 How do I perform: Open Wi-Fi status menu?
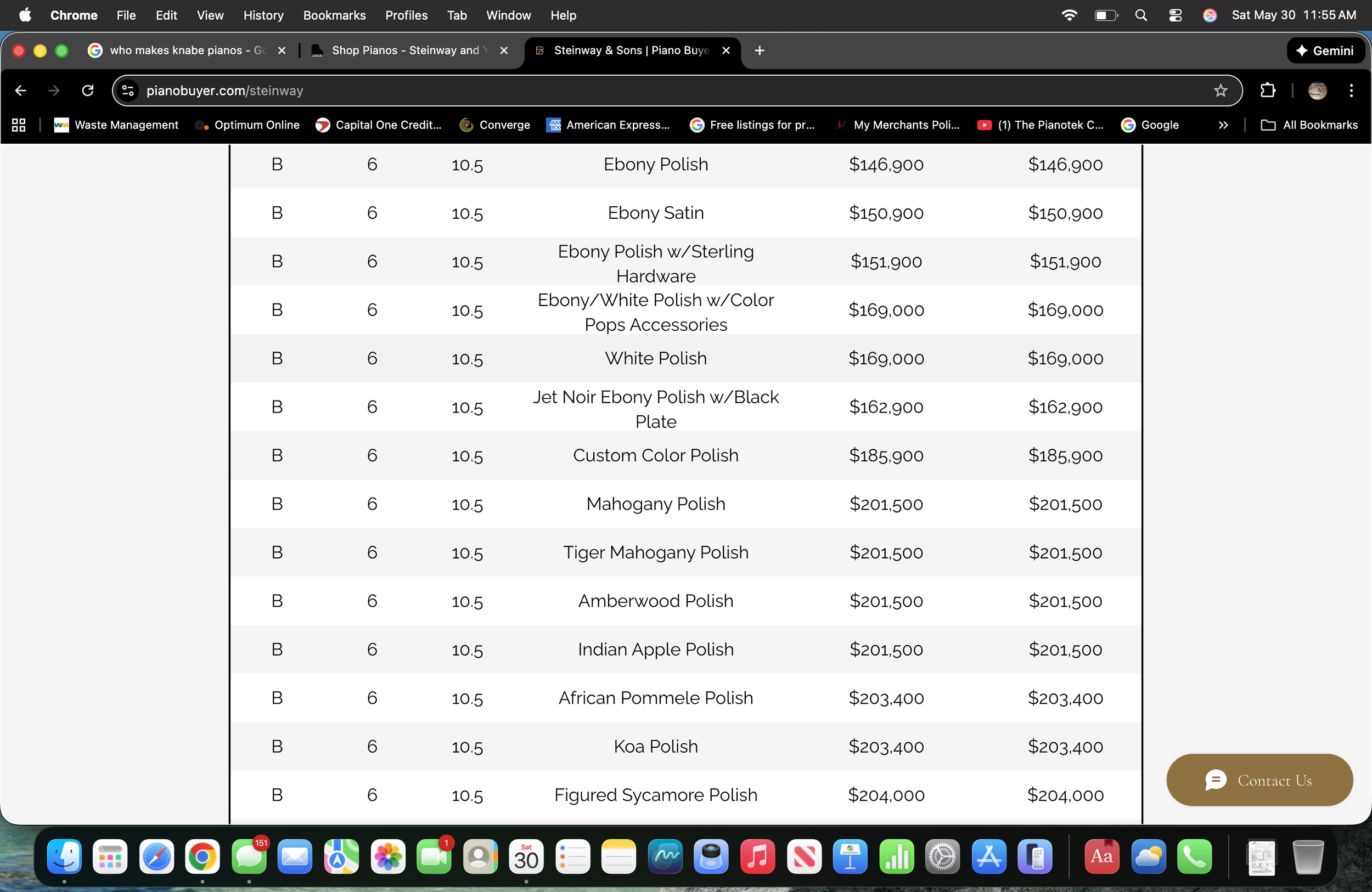[1069, 15]
